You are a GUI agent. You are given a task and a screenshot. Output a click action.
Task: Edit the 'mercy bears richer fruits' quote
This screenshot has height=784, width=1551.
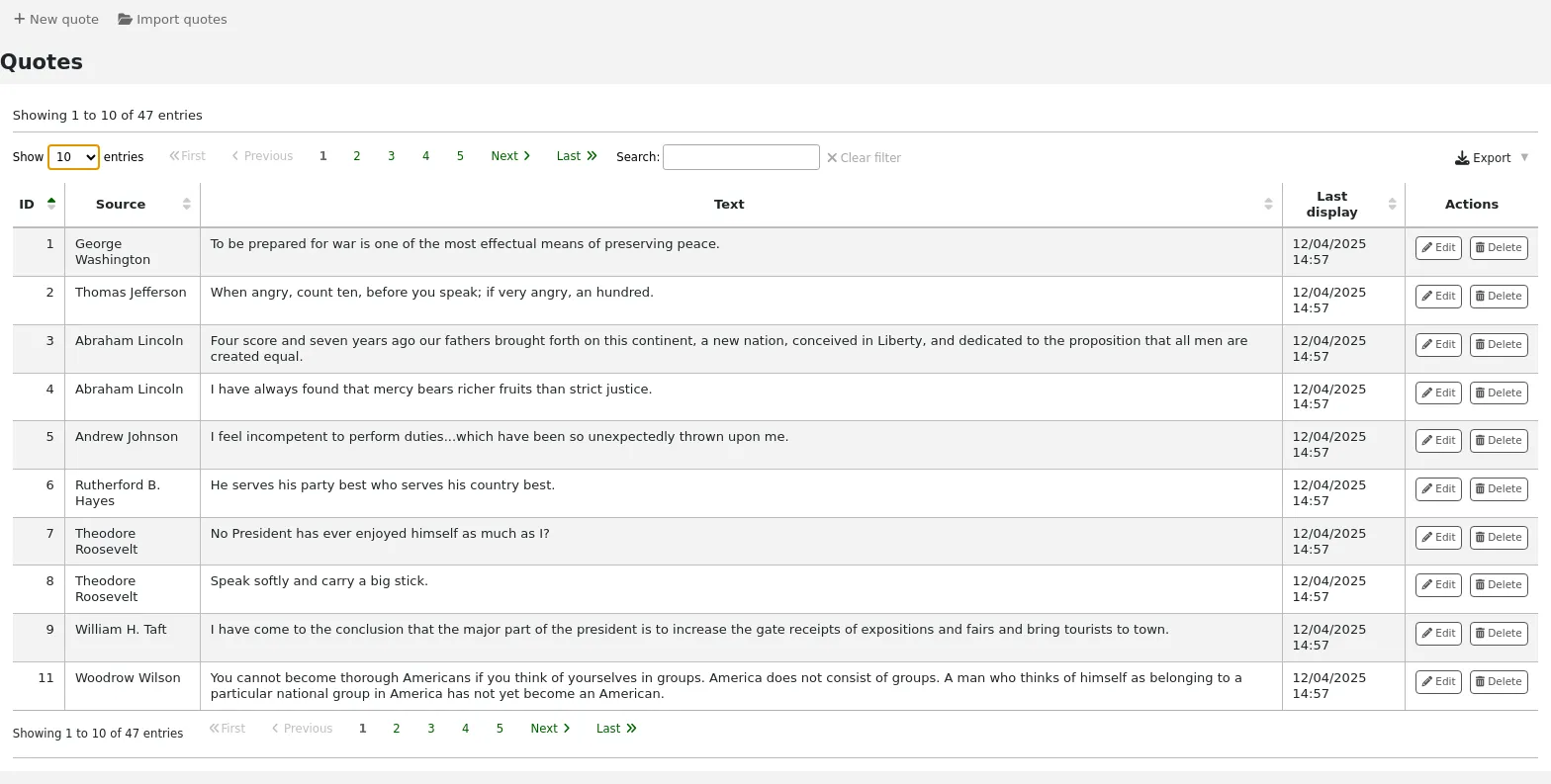(x=1438, y=393)
